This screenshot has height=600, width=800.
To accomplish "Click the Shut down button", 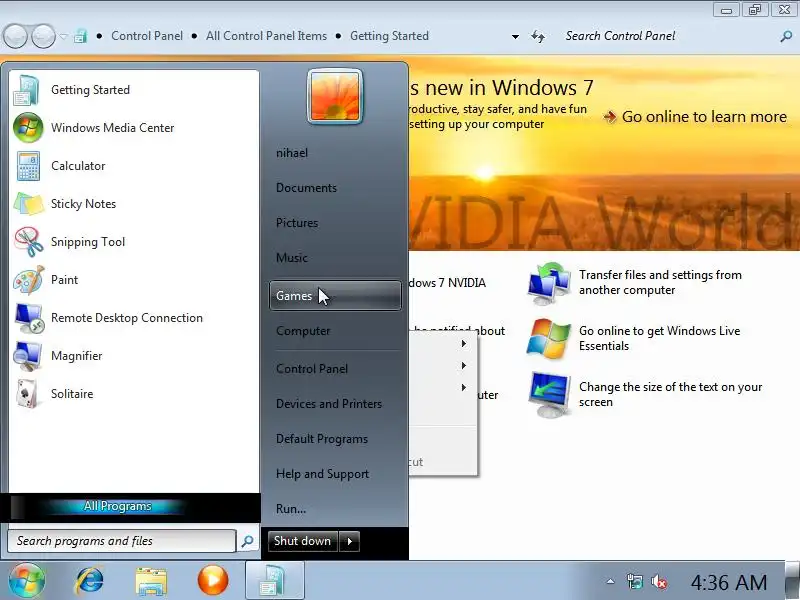I will coord(303,541).
